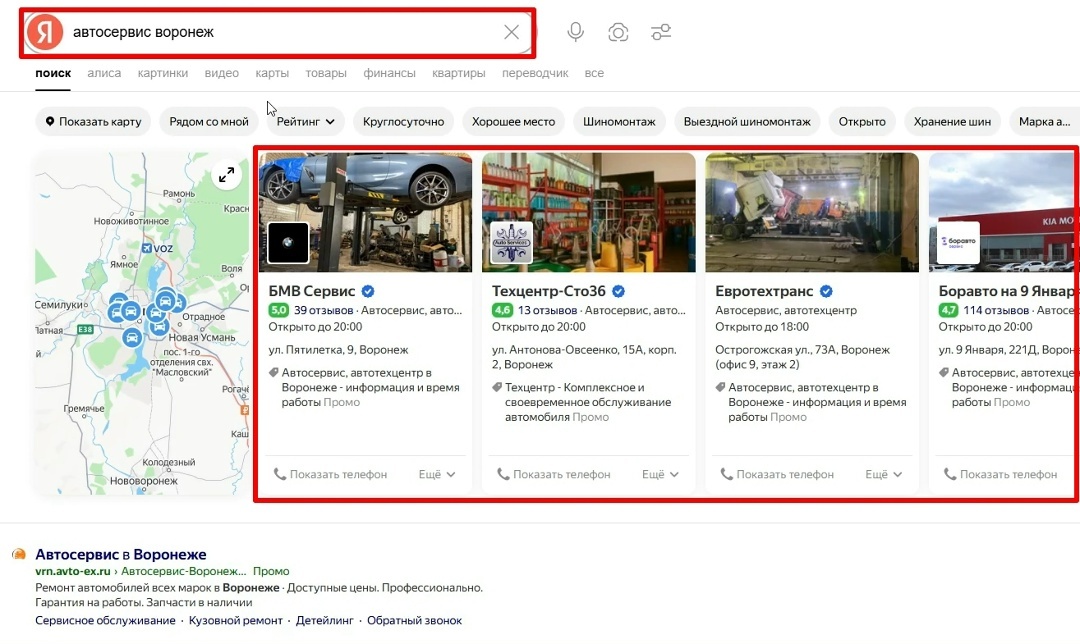
Task: Toggle the Круглосуточно filter
Action: pyautogui.click(x=404, y=121)
